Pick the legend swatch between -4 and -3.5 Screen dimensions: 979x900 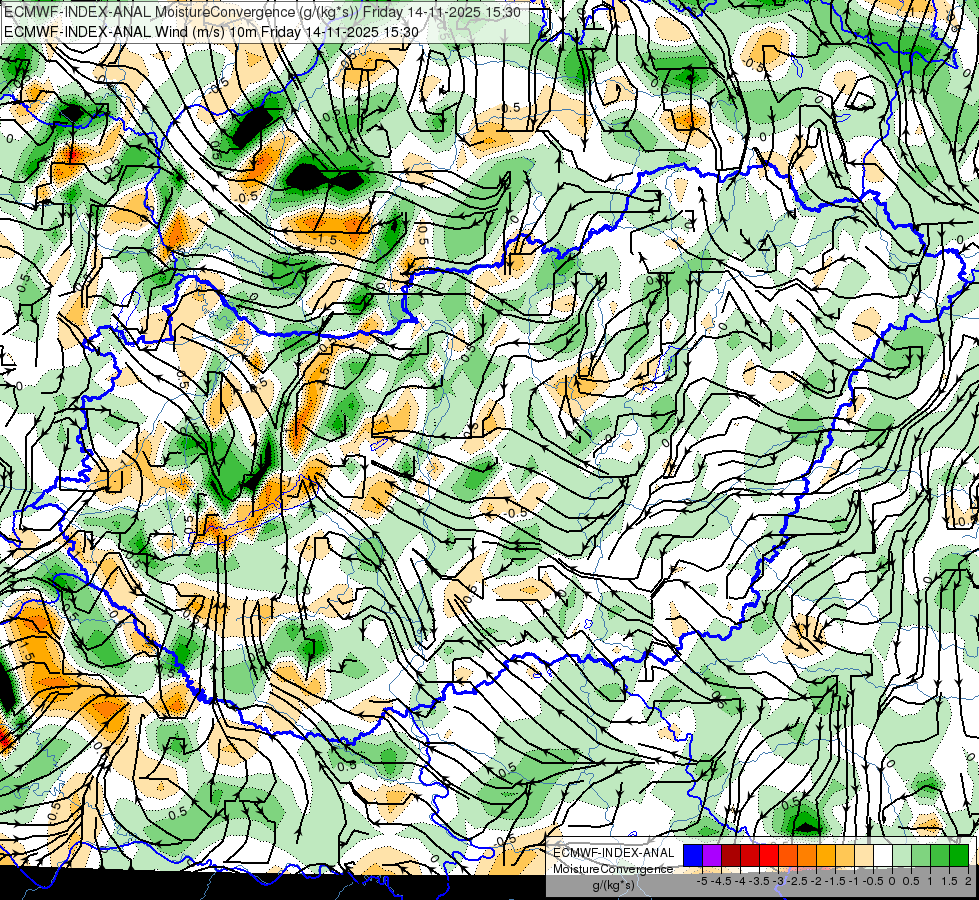pyautogui.click(x=750, y=855)
